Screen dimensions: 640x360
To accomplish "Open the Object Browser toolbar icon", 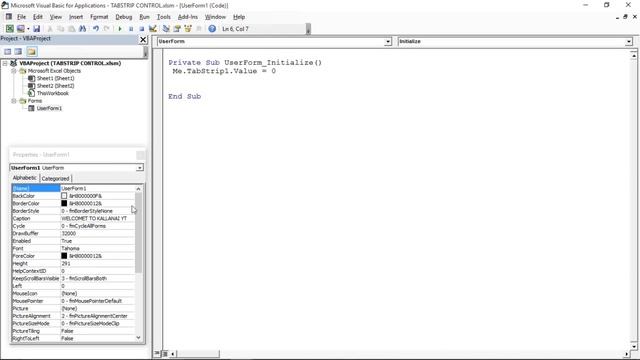I will point(188,29).
